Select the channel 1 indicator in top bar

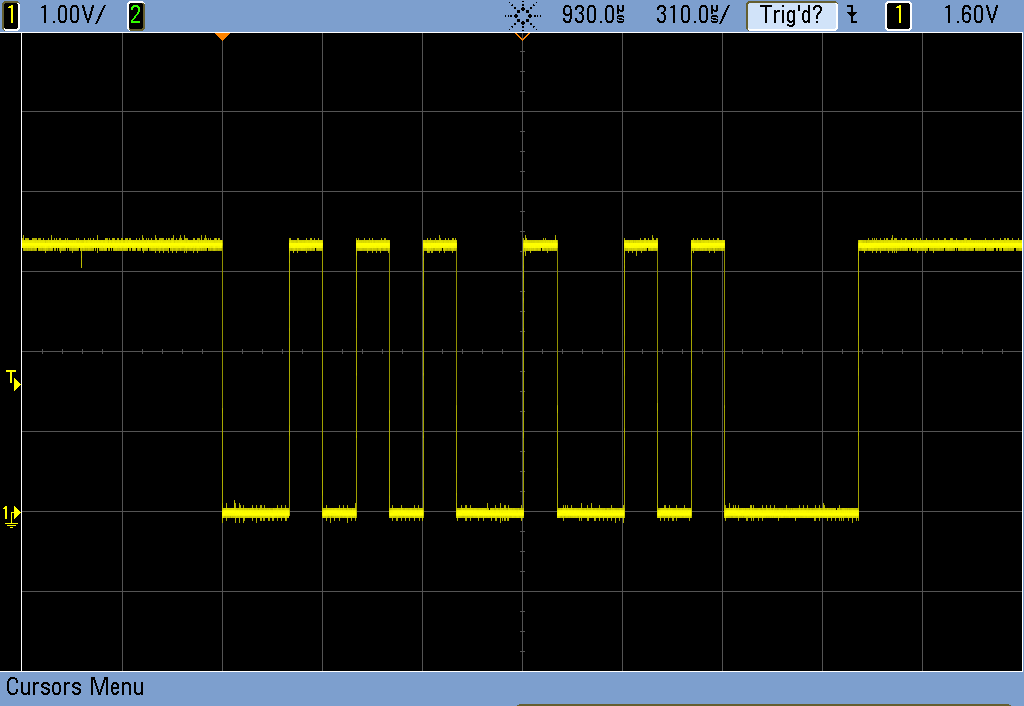pos(11,15)
